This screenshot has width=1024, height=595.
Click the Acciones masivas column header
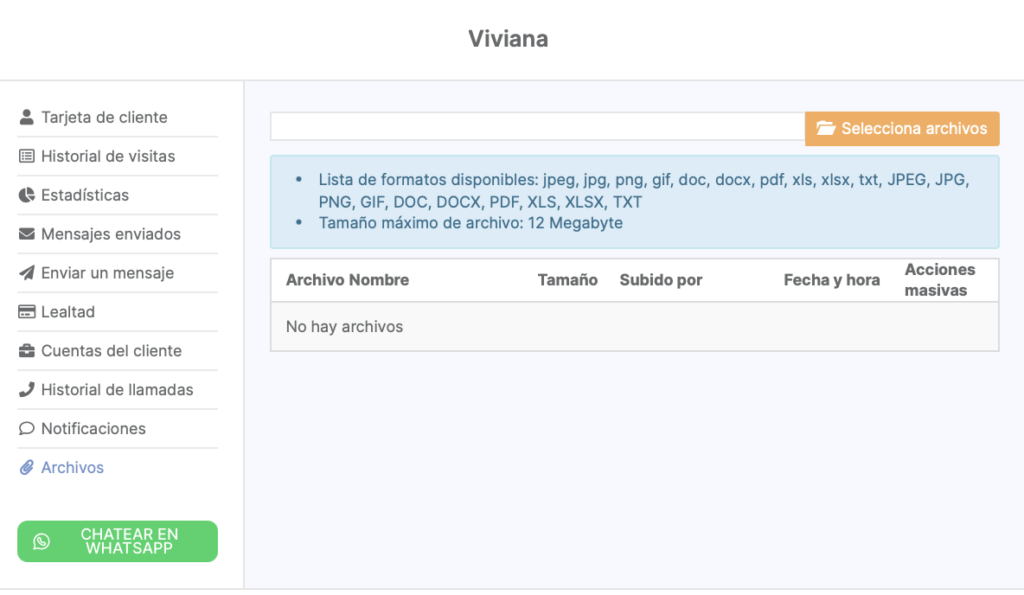point(939,280)
